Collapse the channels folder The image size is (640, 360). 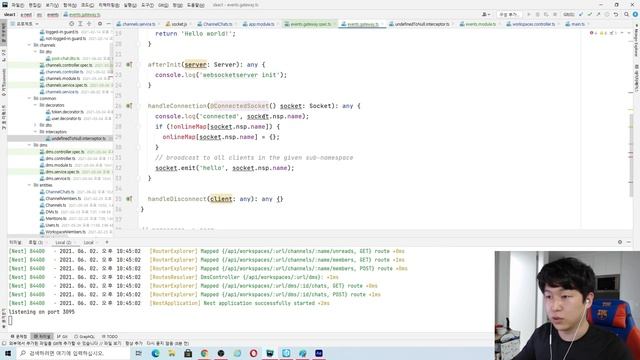29,45
